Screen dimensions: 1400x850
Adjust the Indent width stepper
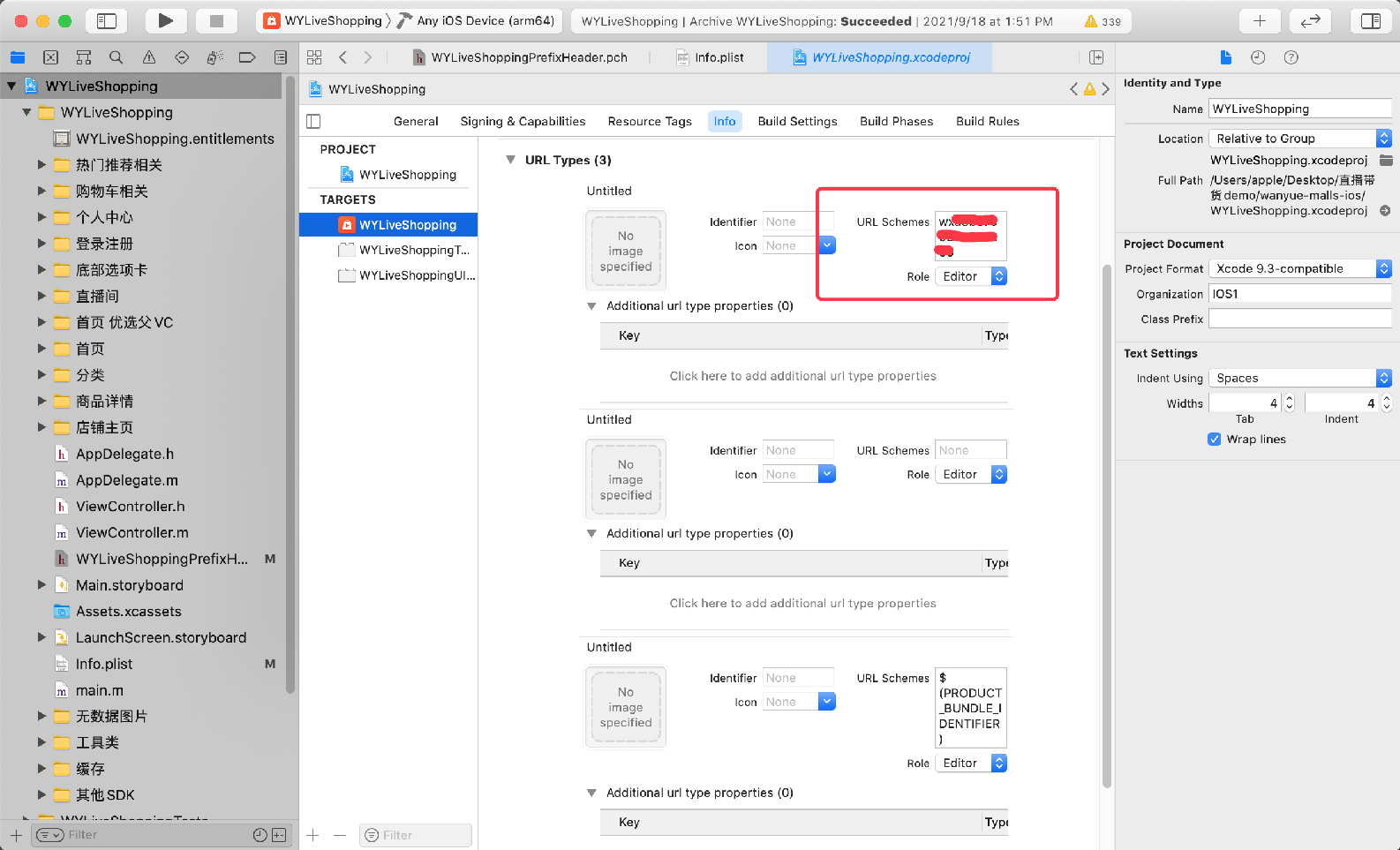[1386, 402]
